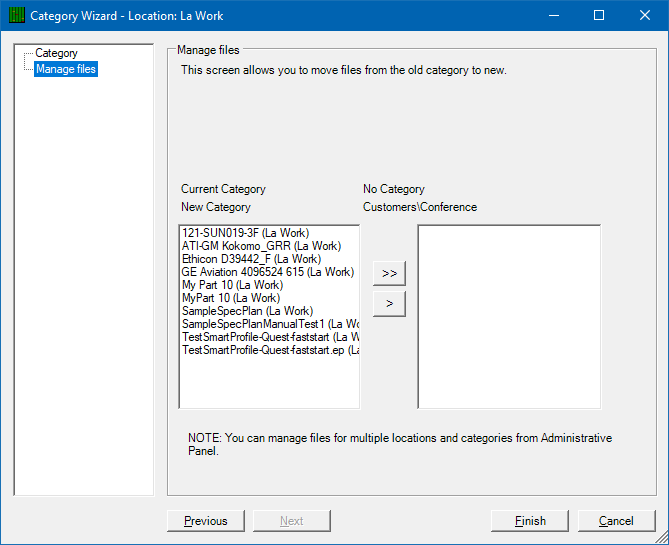Select file 121-SUN019-3F (La Work)
Screen dimensions: 669x545
pos(245,233)
